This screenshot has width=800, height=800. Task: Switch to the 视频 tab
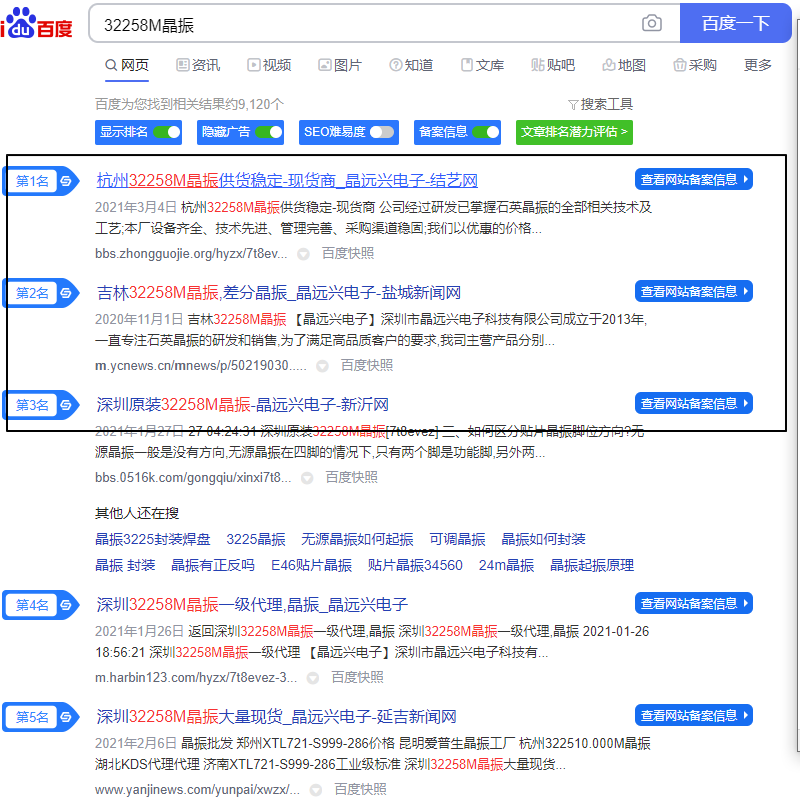pyautogui.click(x=269, y=65)
